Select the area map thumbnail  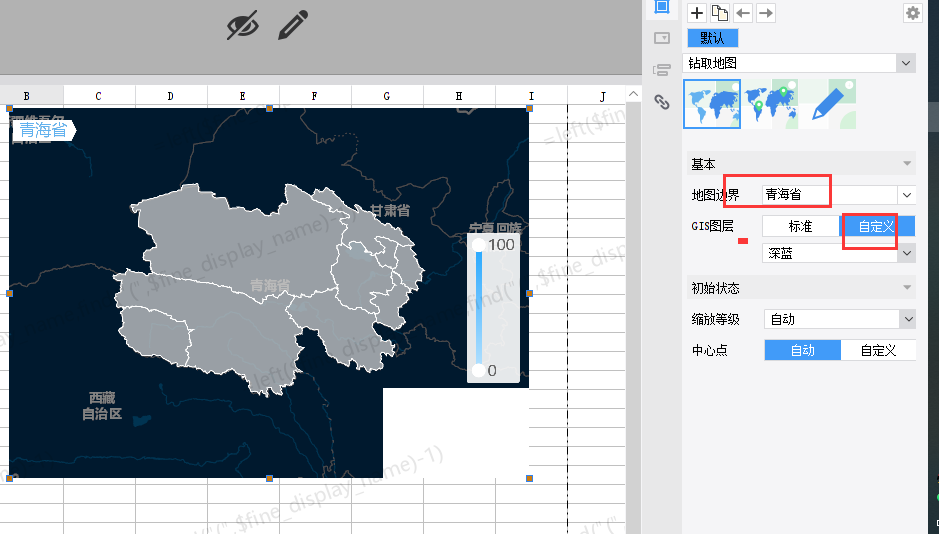(x=712, y=104)
